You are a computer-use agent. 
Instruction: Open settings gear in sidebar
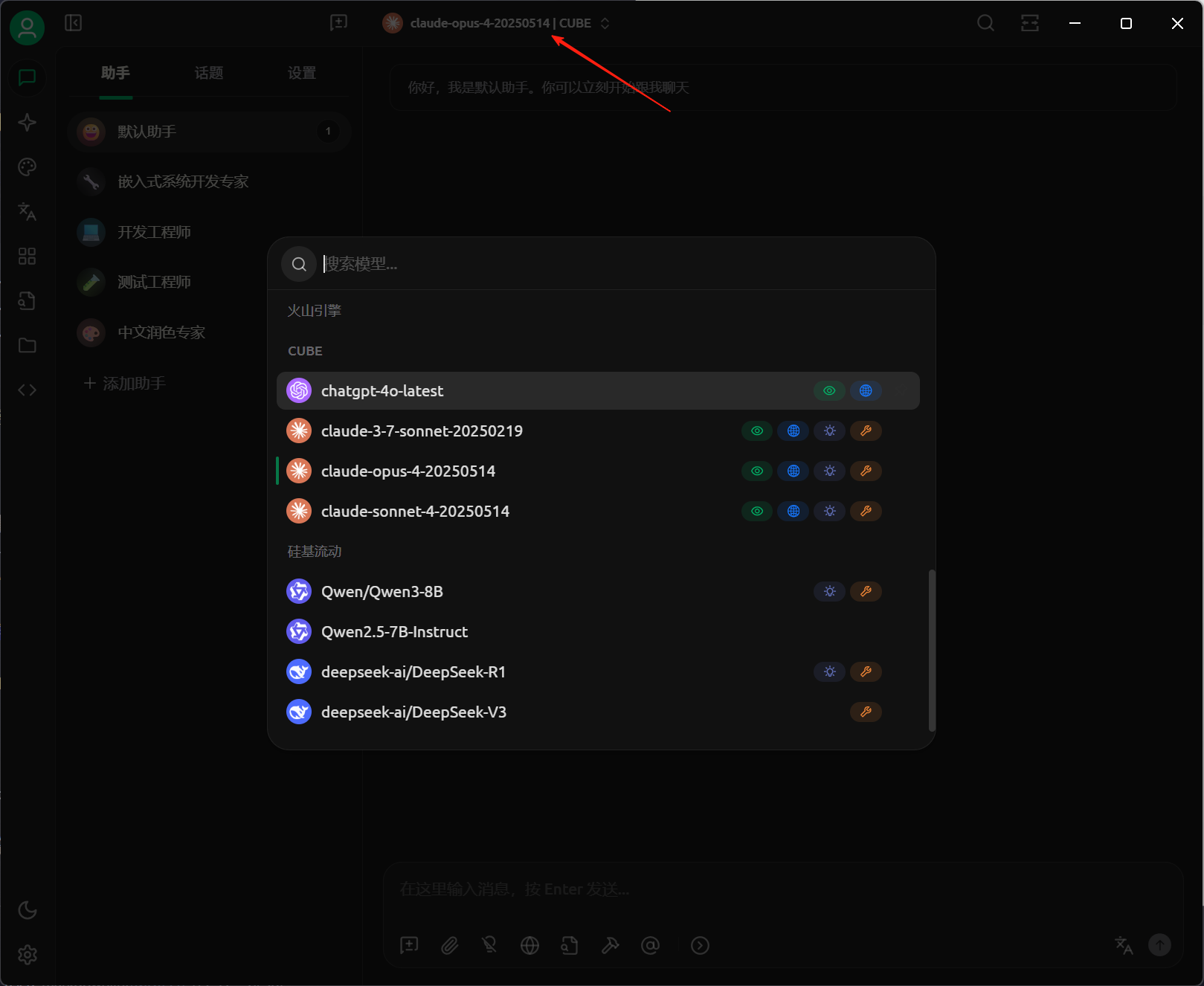pyautogui.click(x=27, y=955)
